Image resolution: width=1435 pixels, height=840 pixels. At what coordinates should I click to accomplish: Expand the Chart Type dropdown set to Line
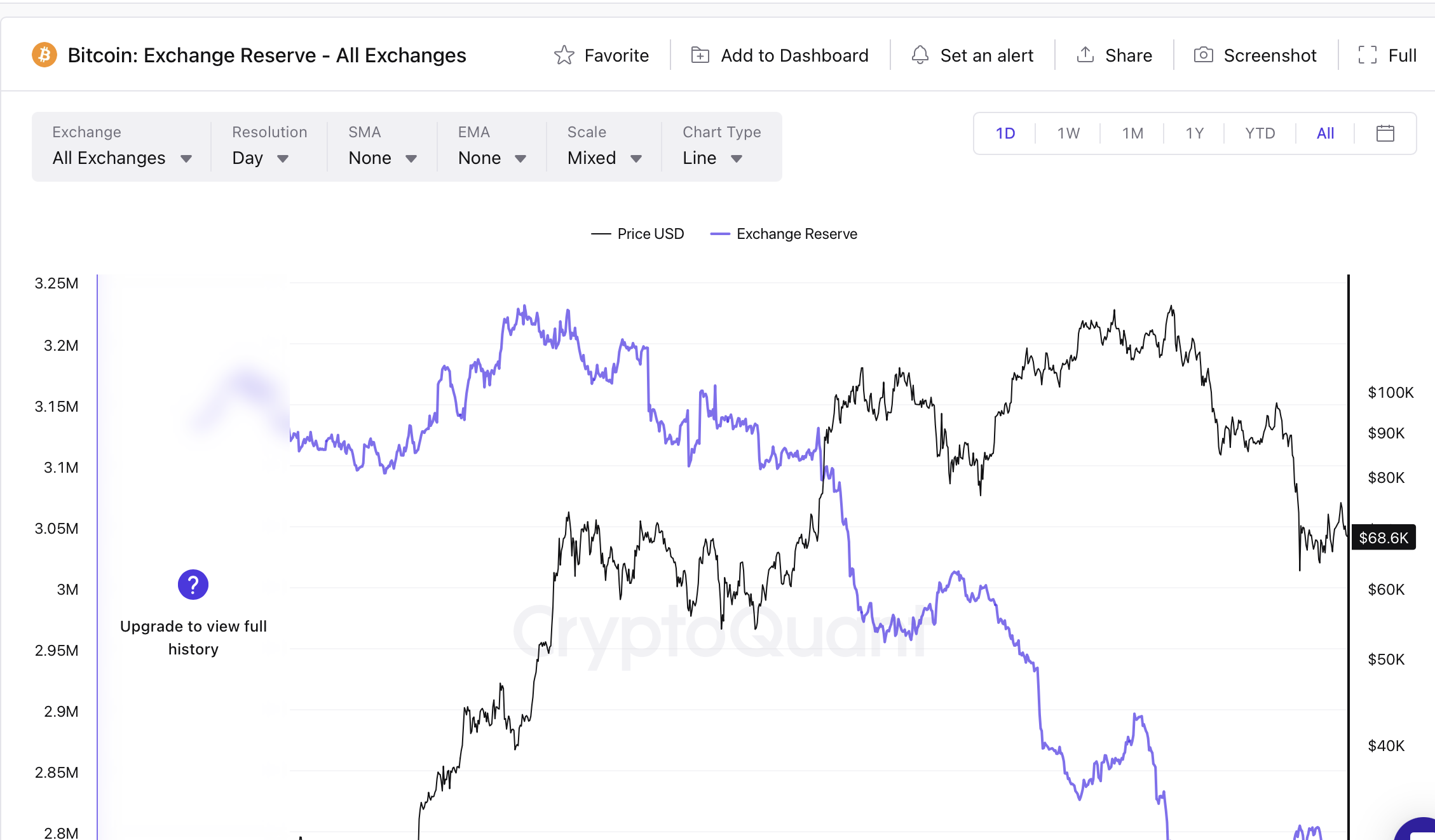pos(712,158)
